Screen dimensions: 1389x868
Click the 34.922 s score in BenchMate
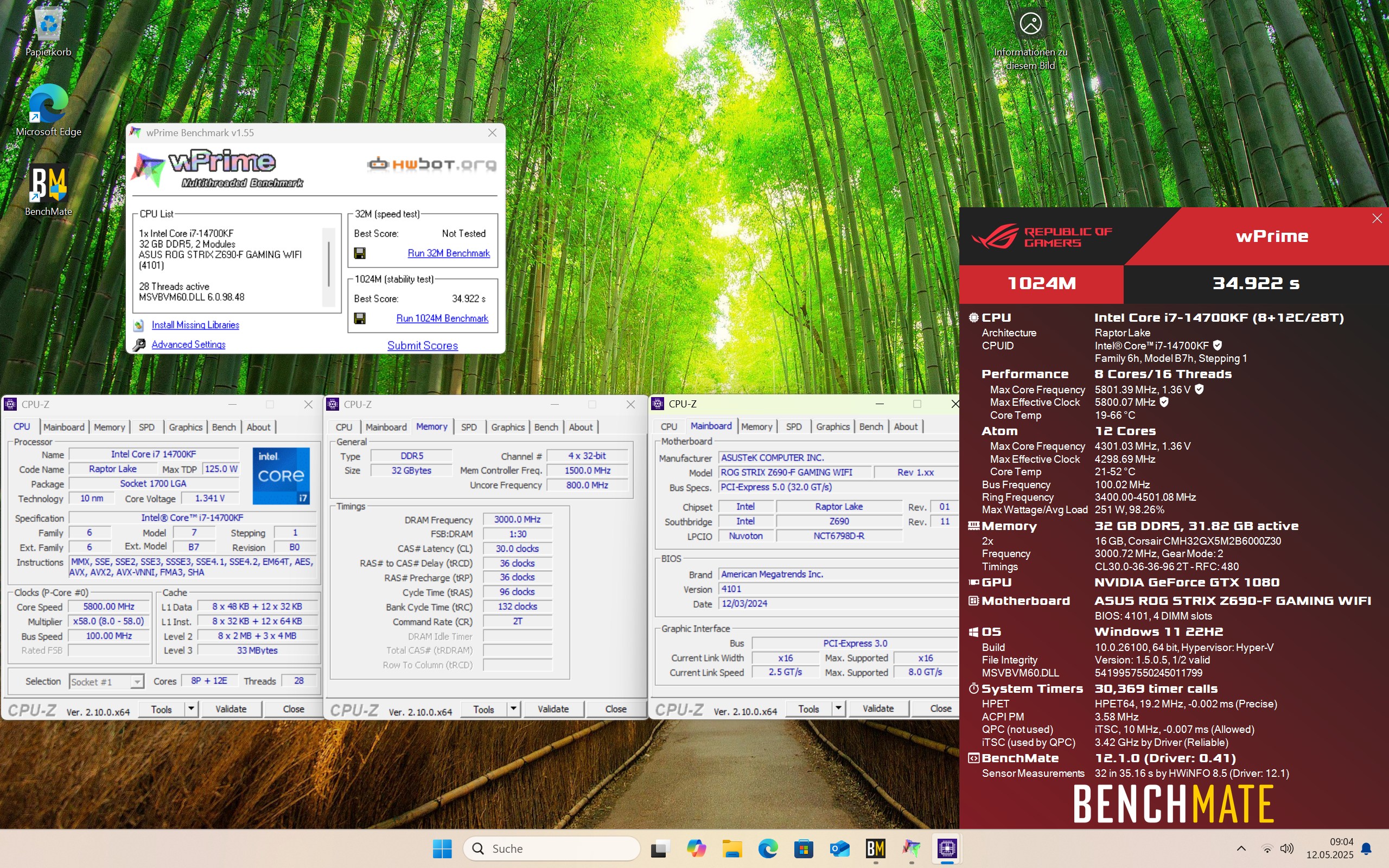pyautogui.click(x=1256, y=284)
